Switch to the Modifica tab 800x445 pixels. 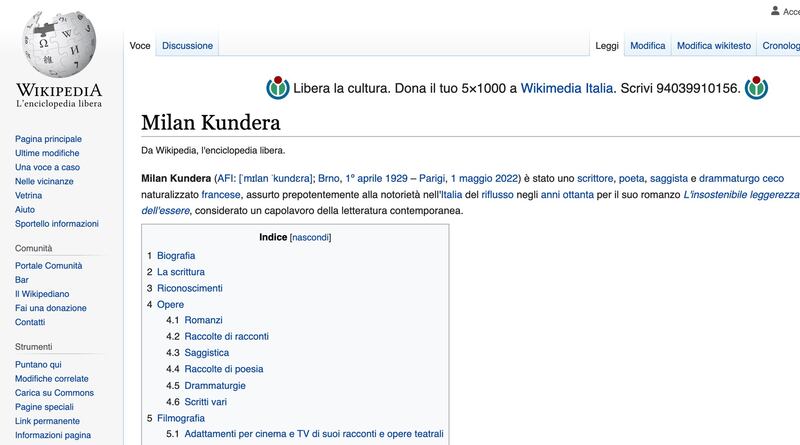point(647,45)
